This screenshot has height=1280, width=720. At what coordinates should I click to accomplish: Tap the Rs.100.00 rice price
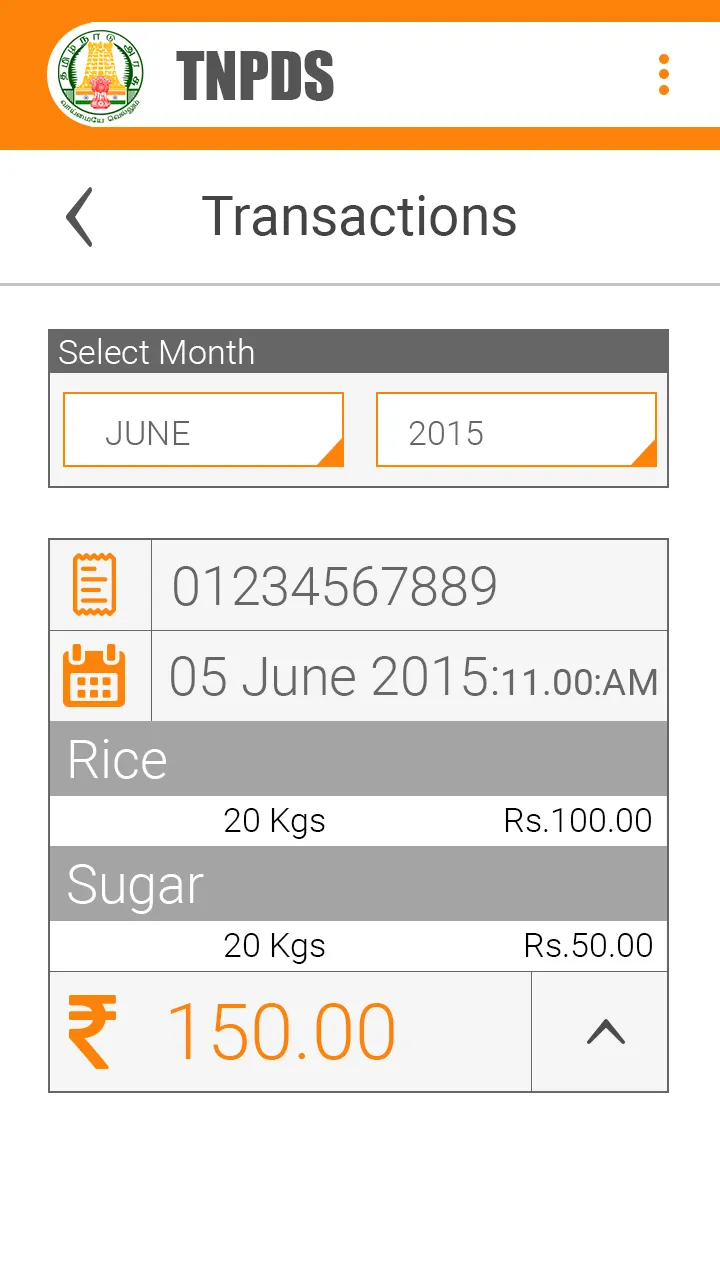click(x=578, y=821)
